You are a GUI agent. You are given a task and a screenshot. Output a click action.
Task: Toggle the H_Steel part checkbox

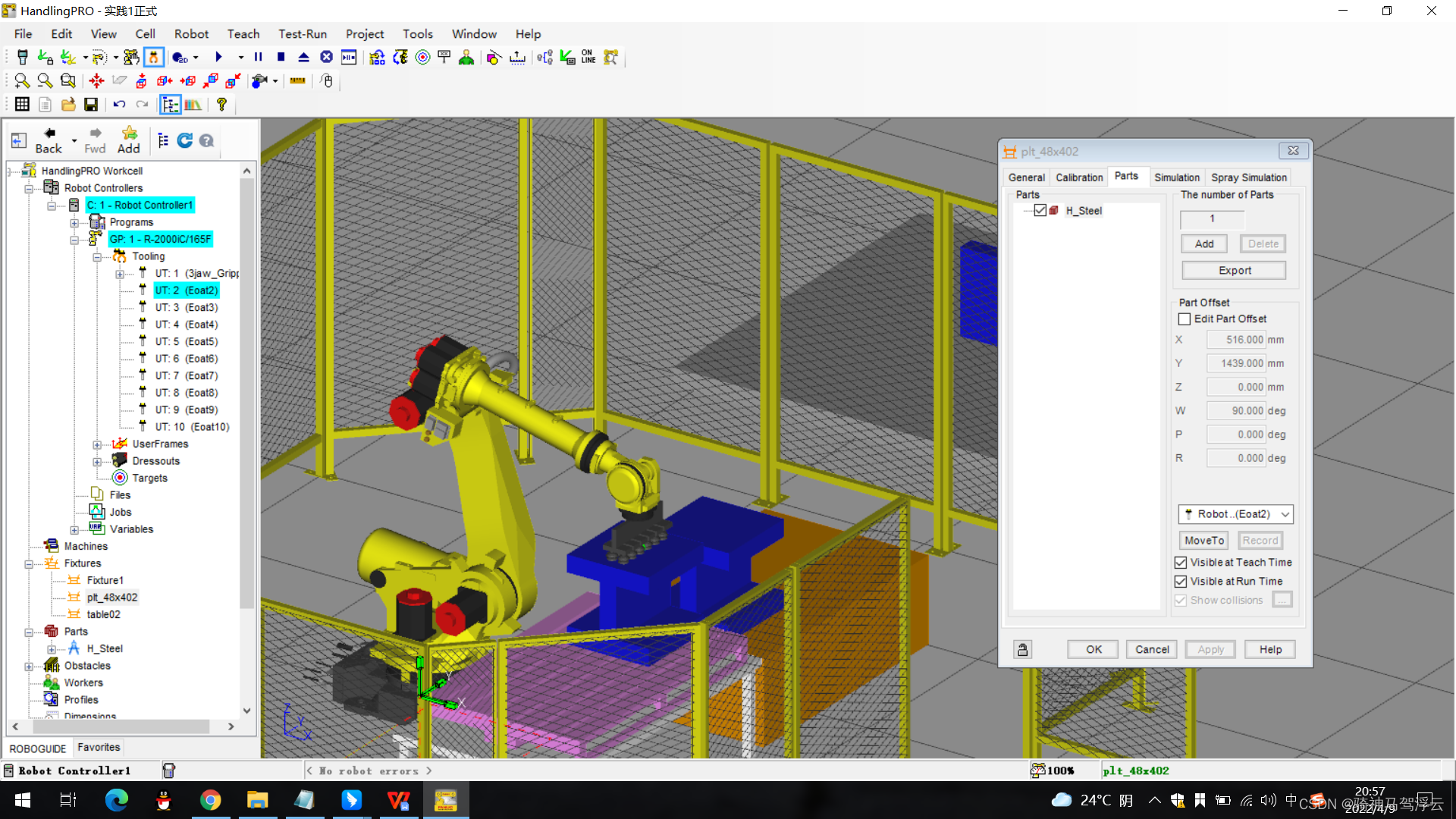[1040, 211]
